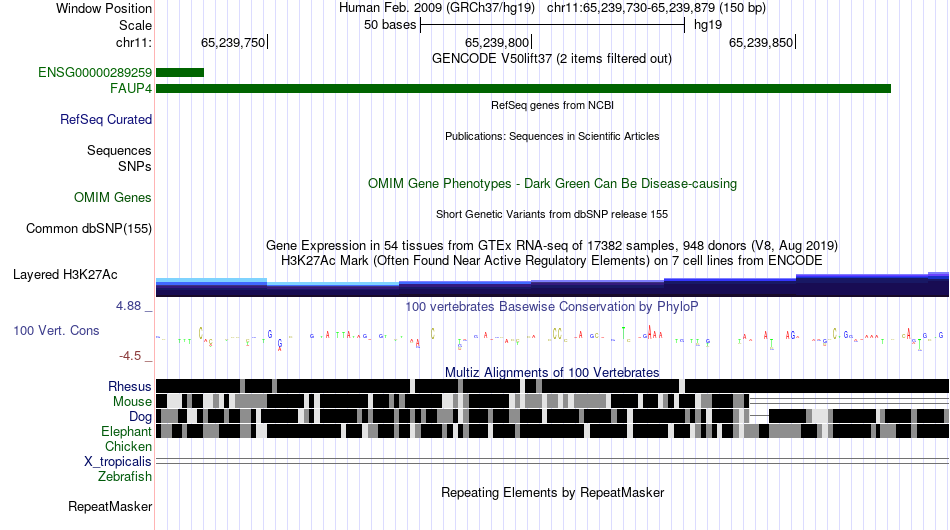This screenshot has height=530, width=950.
Task: Click the 100 vertebrates PhyloP title
Action: [552, 306]
